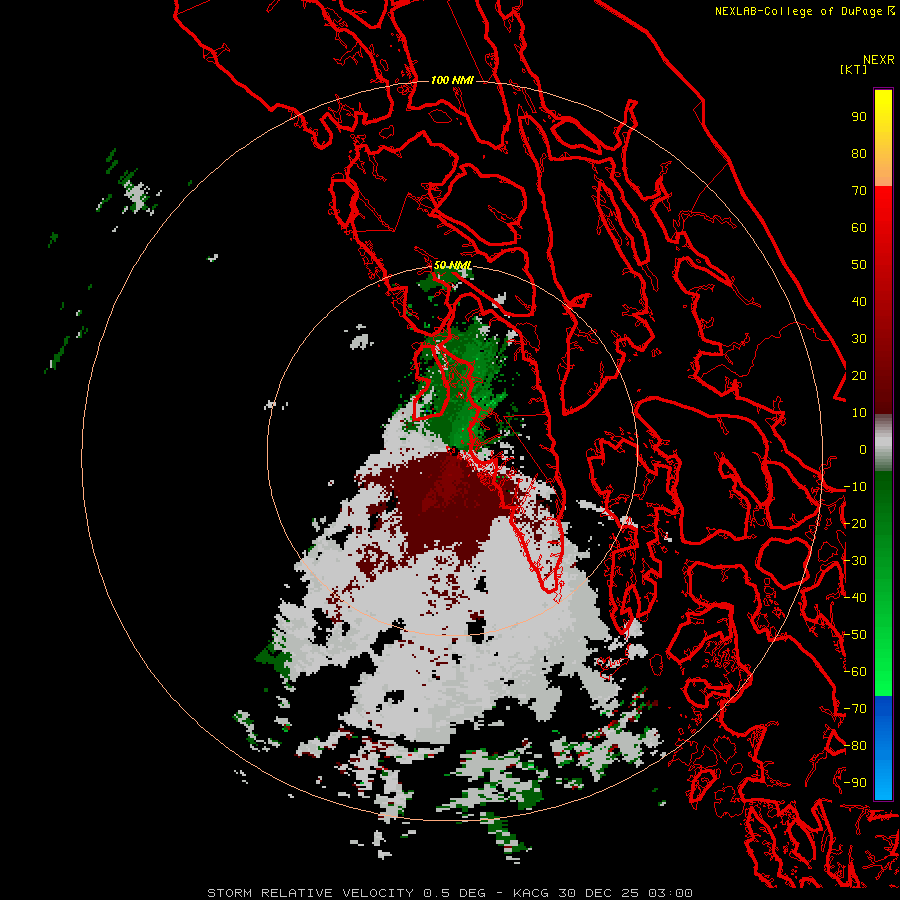Viewport: 900px width, 900px height.
Task: Click the 20 value on the velocity scale
Action: point(859,375)
